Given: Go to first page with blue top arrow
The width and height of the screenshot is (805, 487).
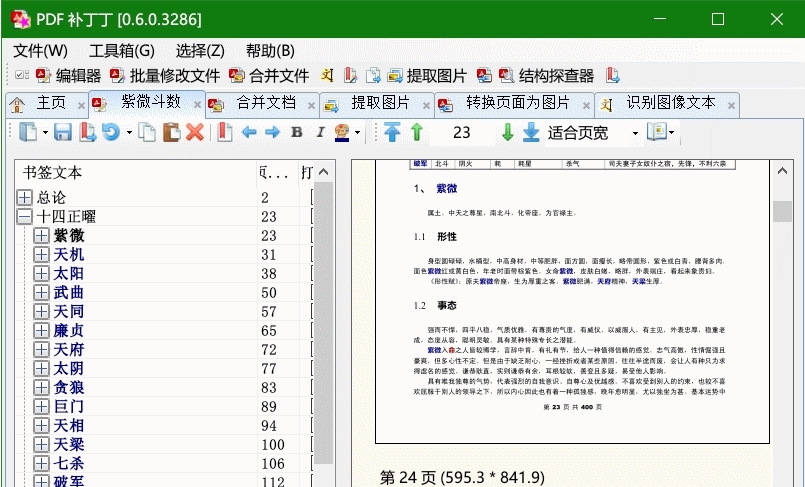Looking at the screenshot, I should coord(392,132).
